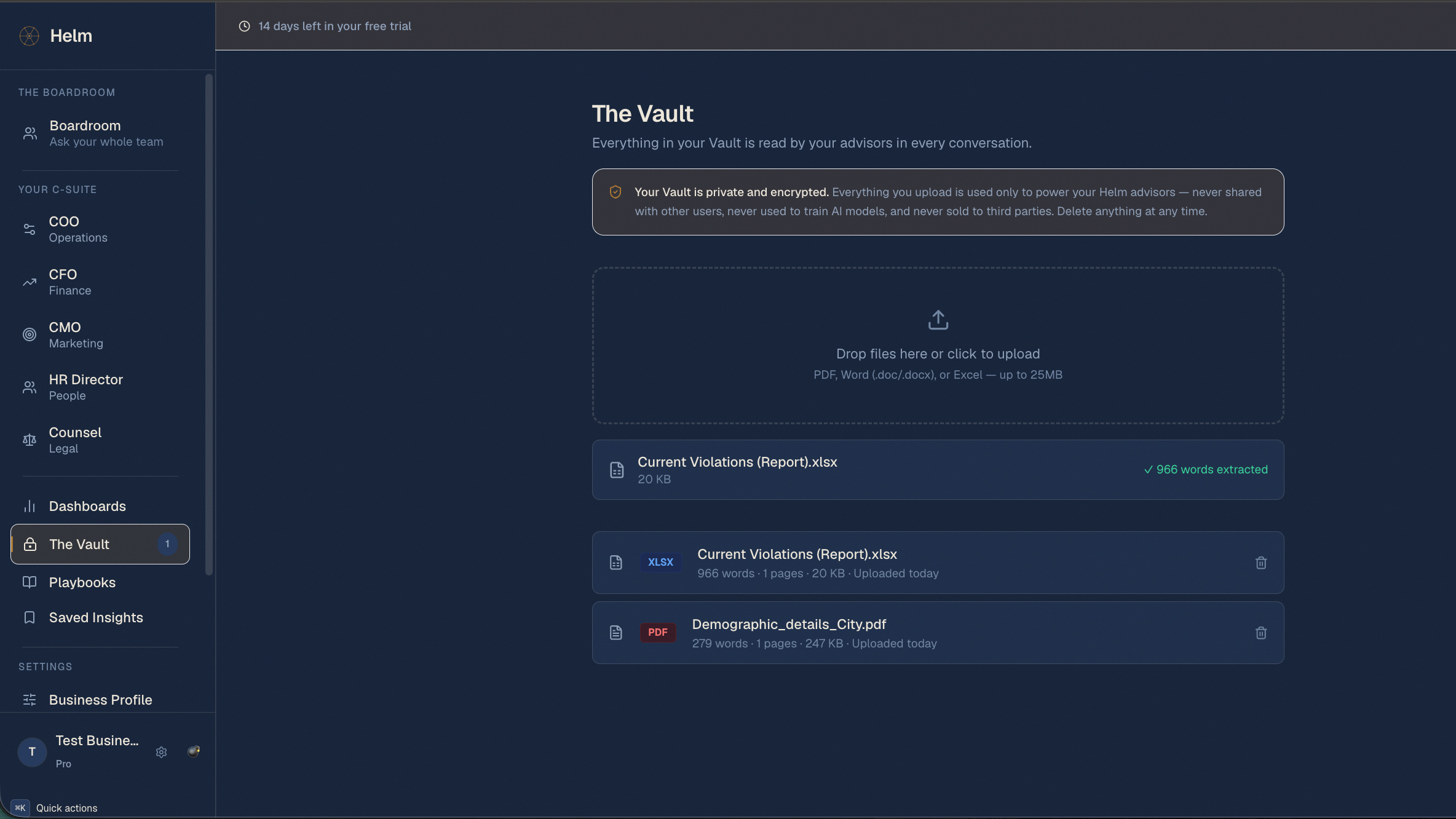Click the Playbooks open book icon
This screenshot has width=1456, height=819.
(x=30, y=582)
